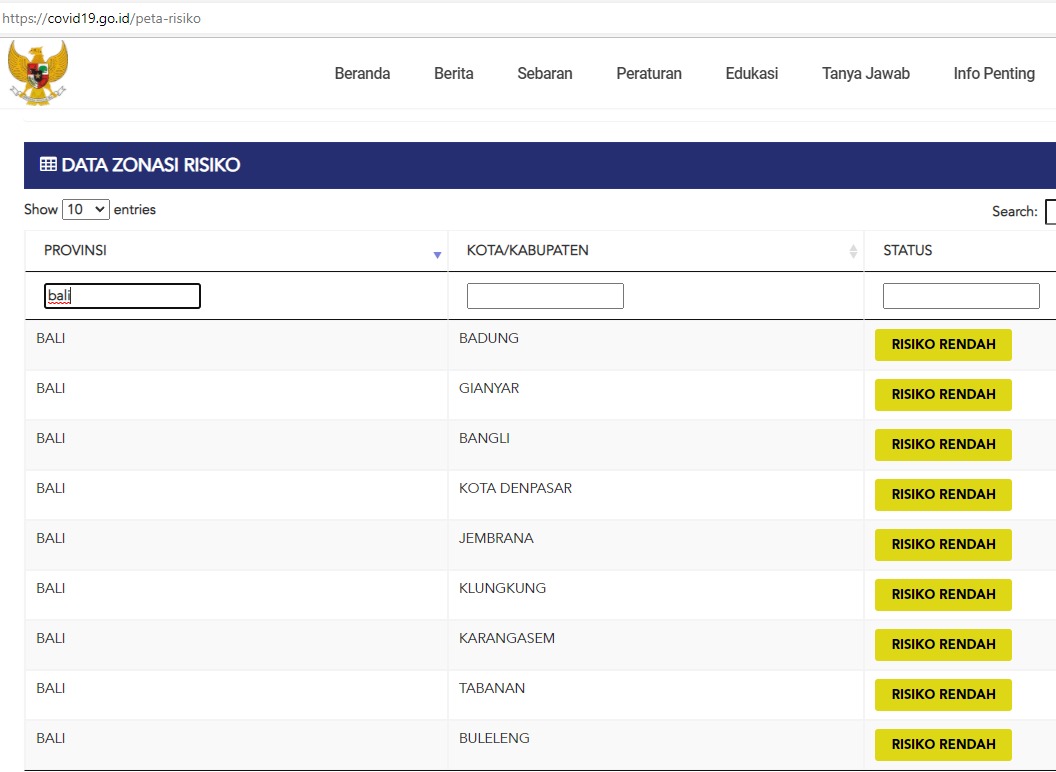1056x772 pixels.
Task: Click the Status column header
Action: (x=908, y=251)
